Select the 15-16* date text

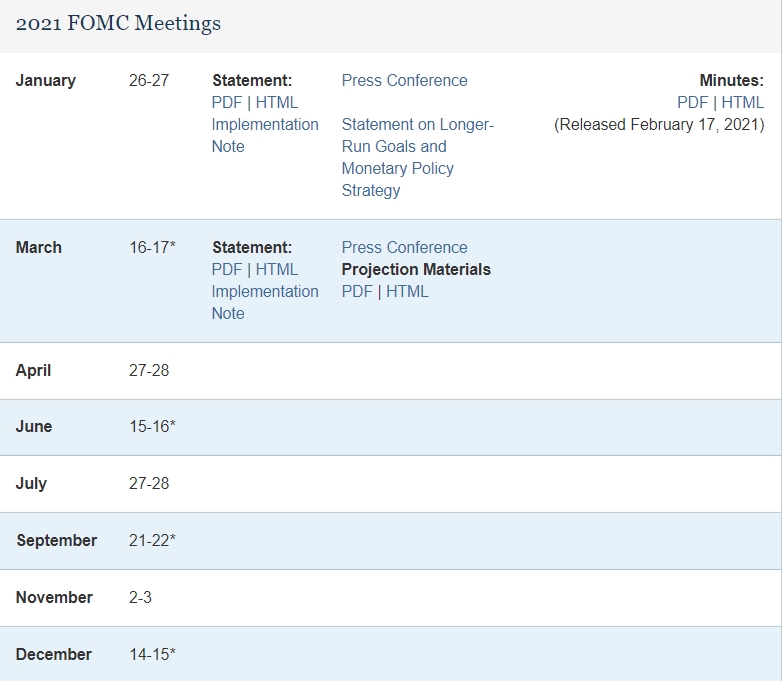point(153,427)
